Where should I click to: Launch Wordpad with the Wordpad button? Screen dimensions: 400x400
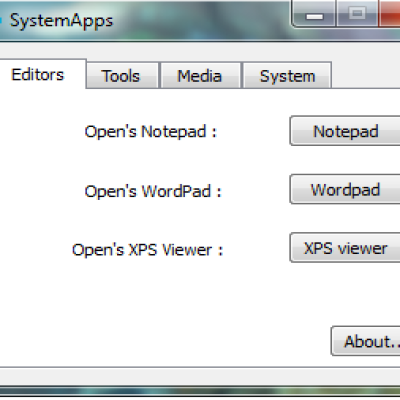(345, 189)
